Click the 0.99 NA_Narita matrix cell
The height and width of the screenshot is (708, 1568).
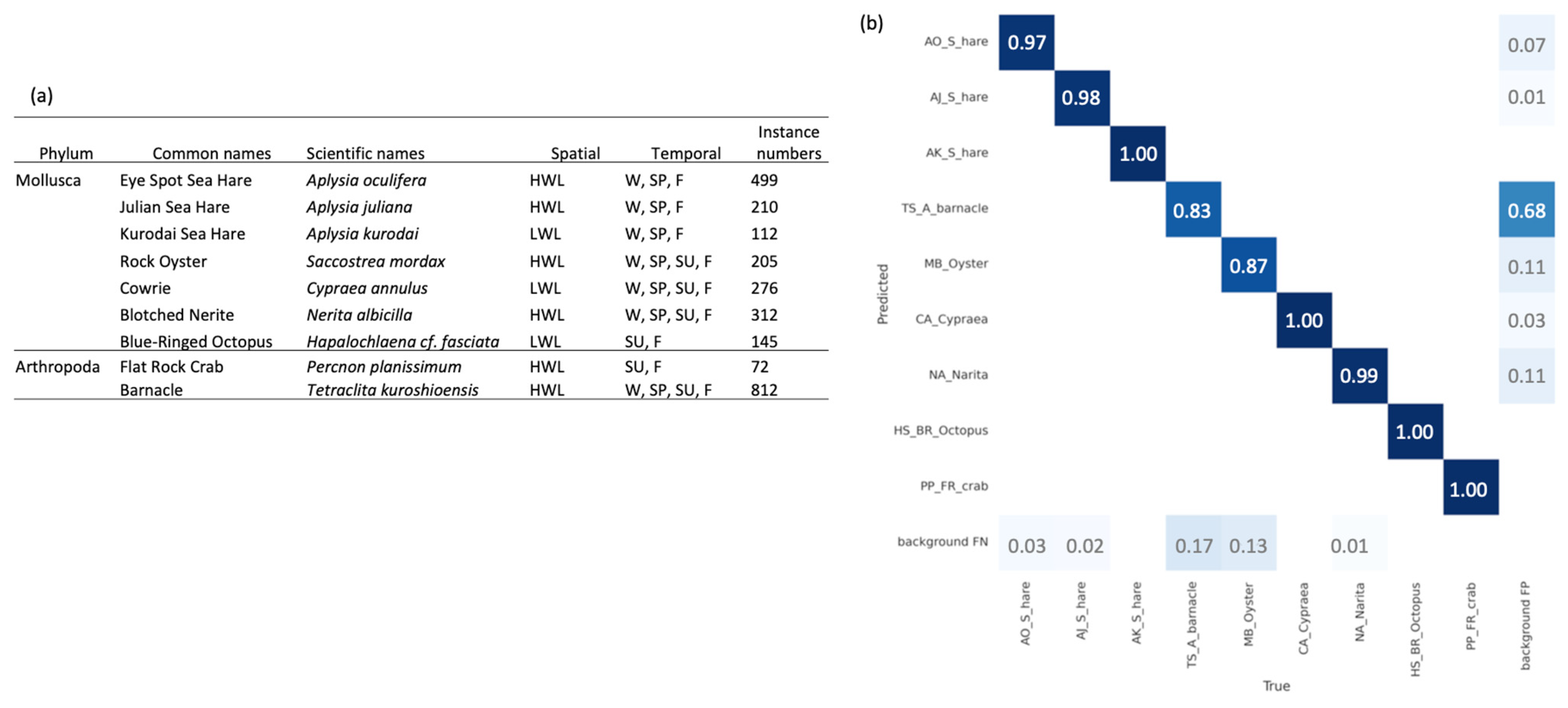click(x=1359, y=376)
